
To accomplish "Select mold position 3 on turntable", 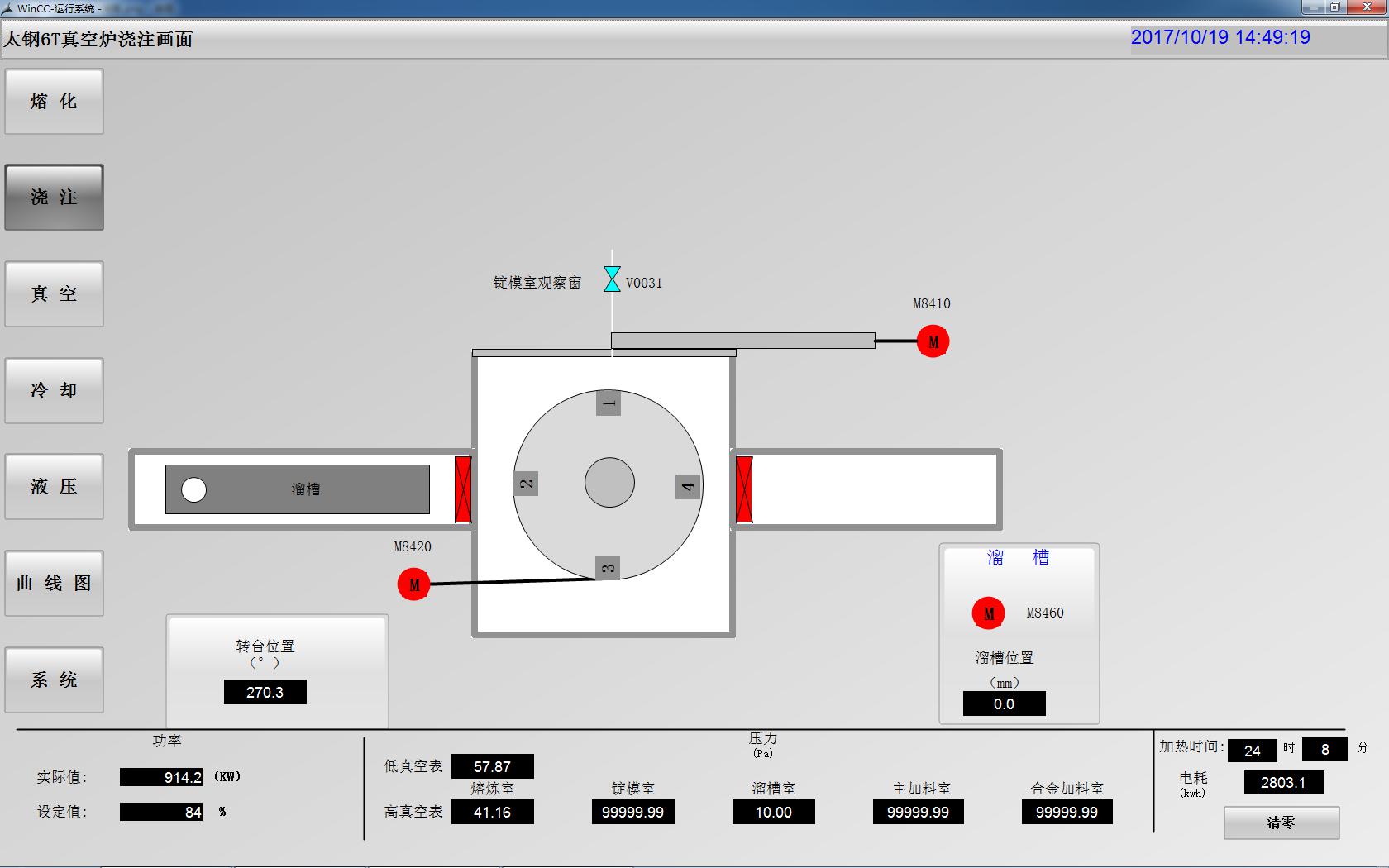I will [608, 568].
